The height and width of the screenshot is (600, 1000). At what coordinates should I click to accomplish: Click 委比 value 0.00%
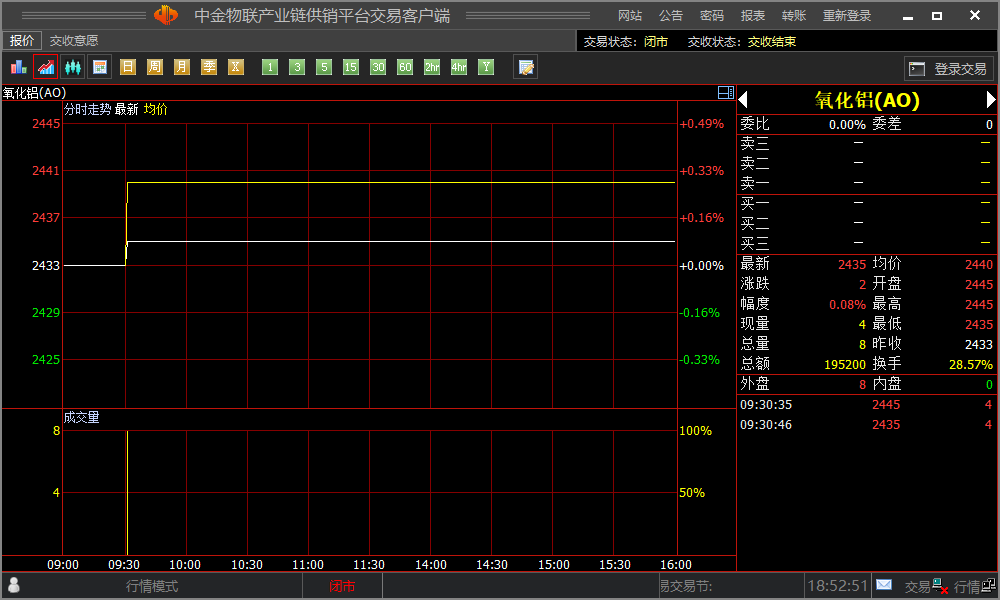pos(847,124)
